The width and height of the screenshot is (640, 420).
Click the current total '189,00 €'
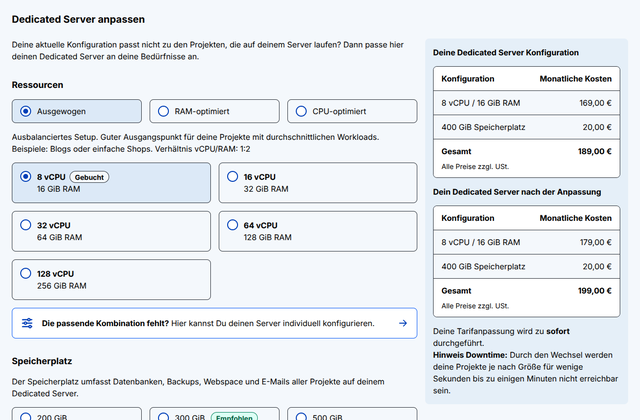pyautogui.click(x=595, y=151)
